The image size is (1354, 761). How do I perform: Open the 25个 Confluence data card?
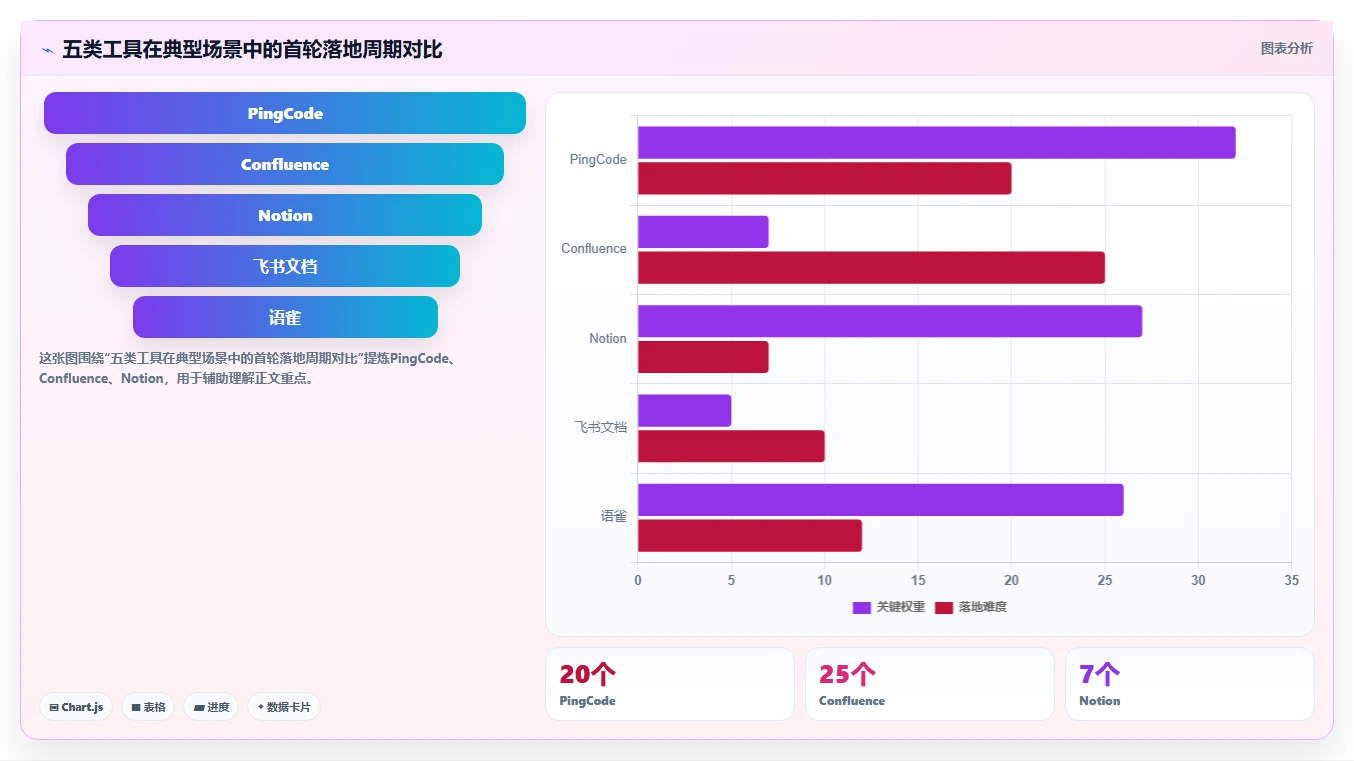[x=930, y=684]
